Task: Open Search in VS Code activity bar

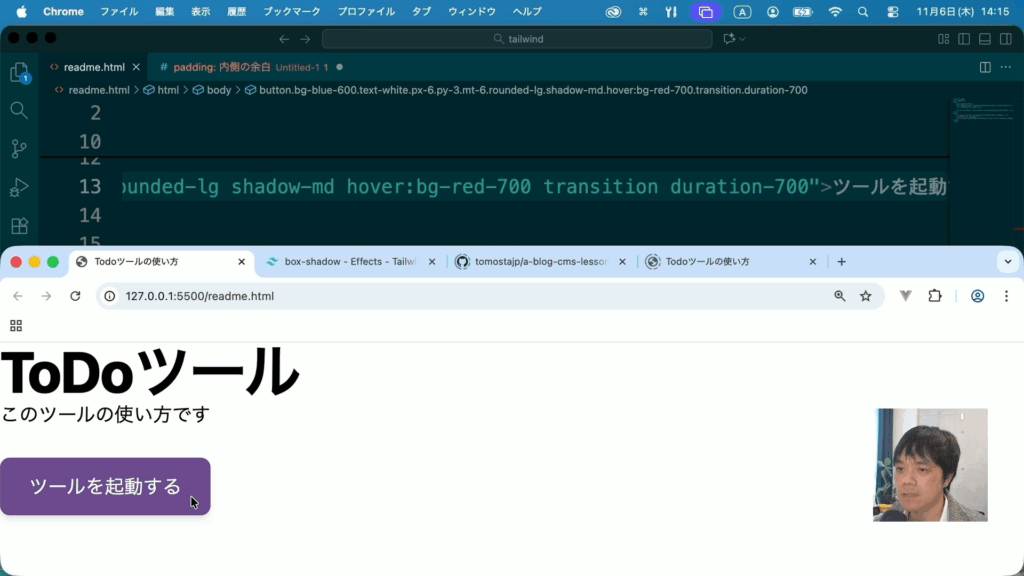Action: [x=18, y=110]
